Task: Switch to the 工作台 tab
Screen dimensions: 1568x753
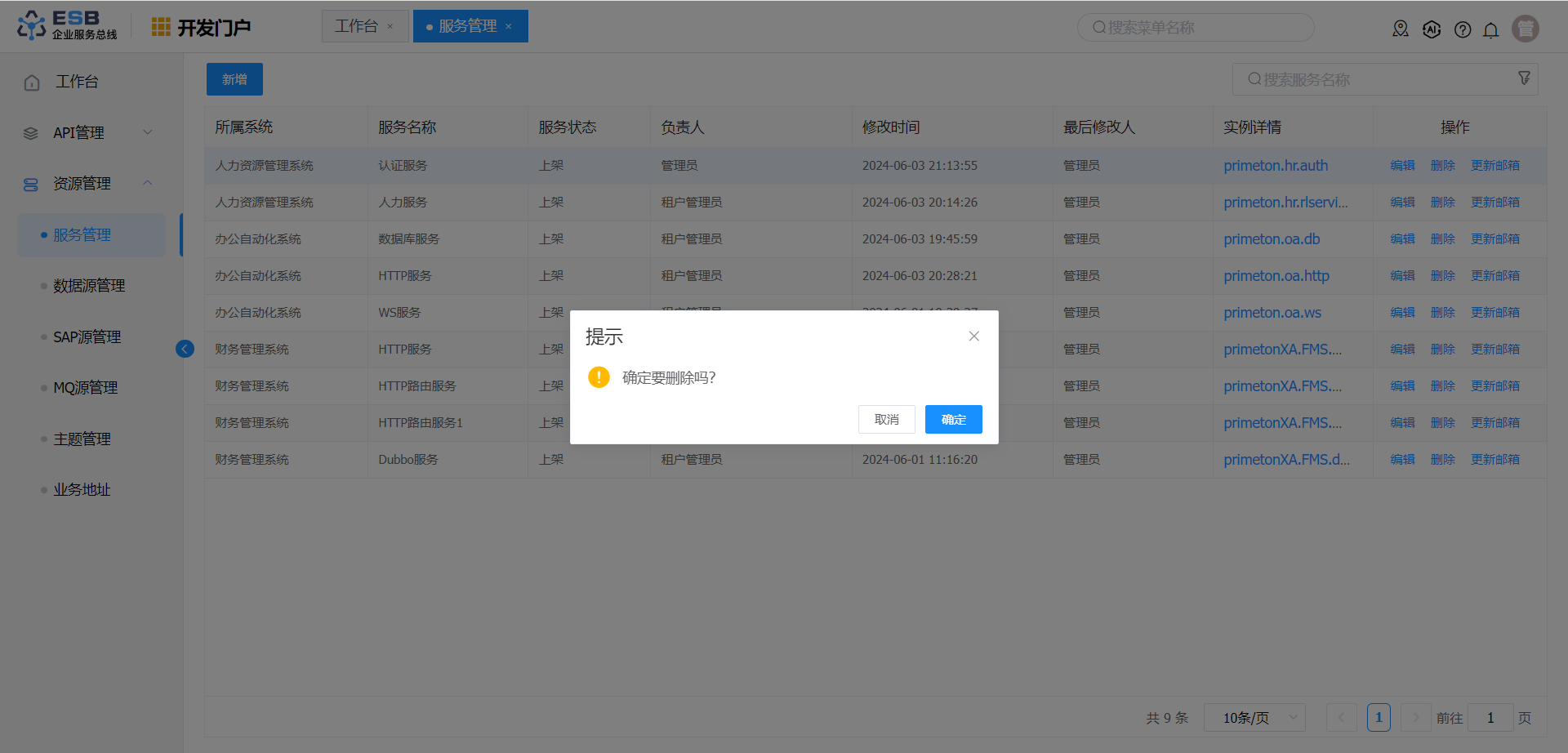Action: [356, 26]
